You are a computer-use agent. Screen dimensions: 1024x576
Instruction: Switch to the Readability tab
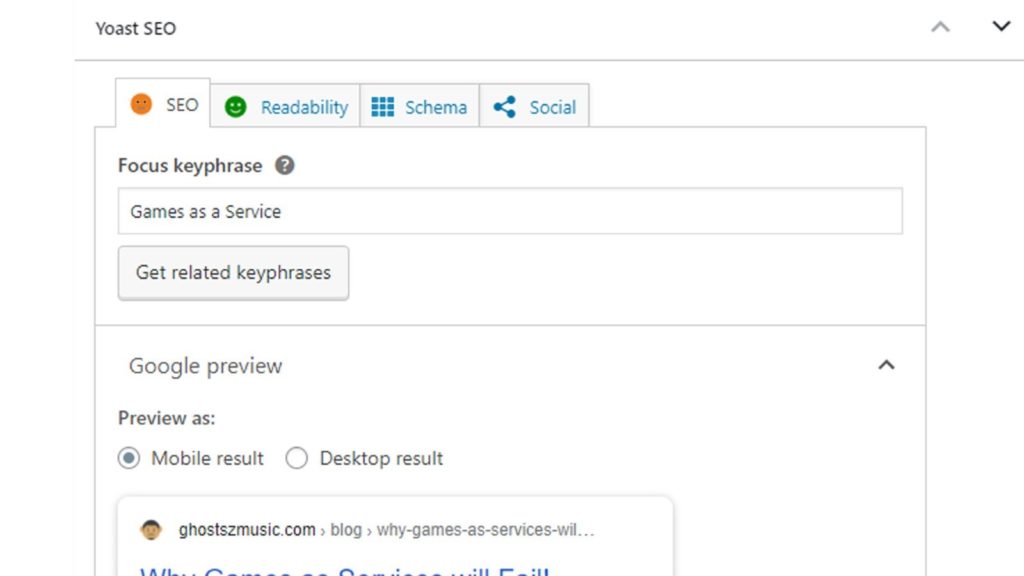[285, 106]
